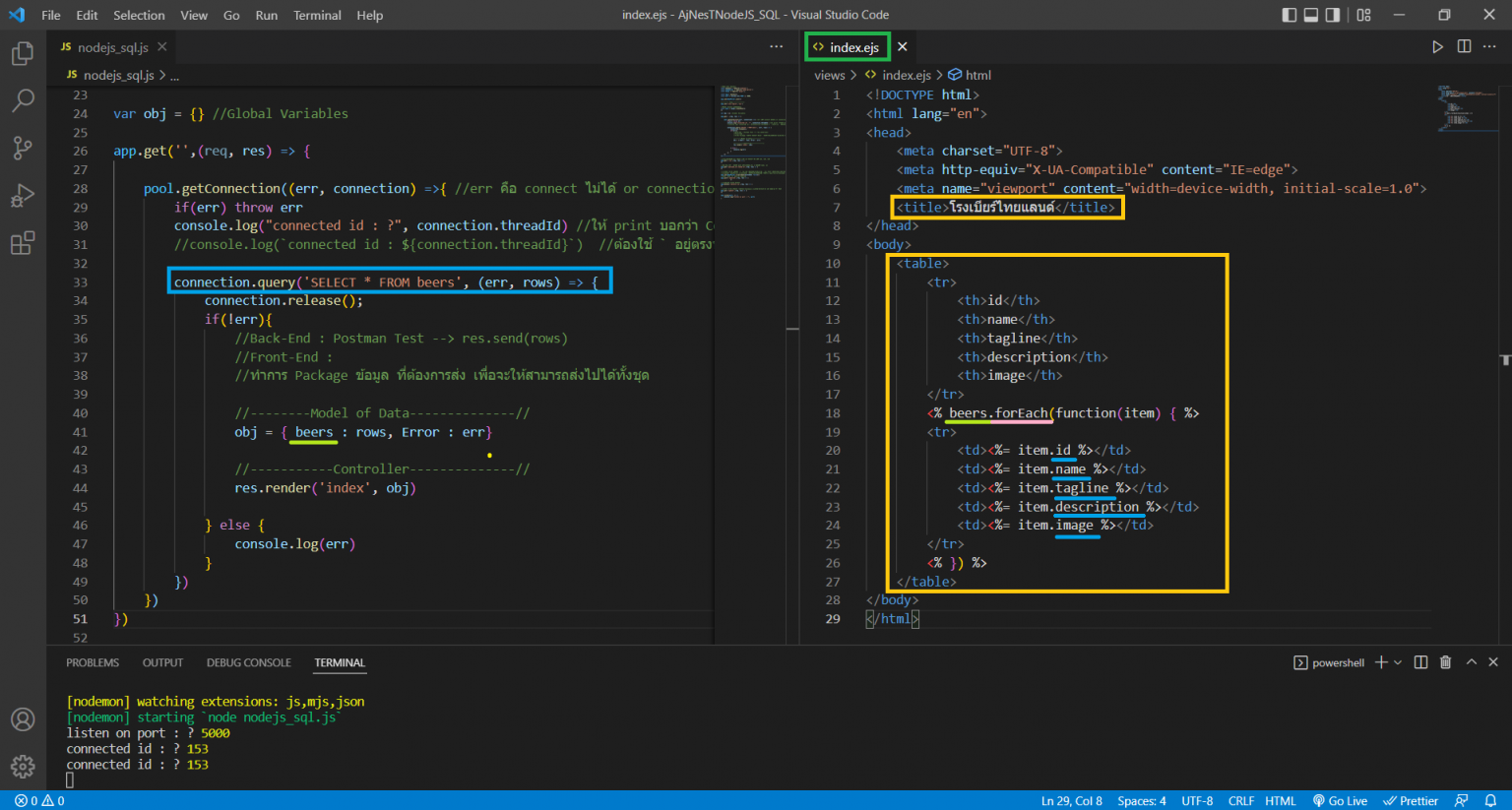Open the HTML language mode selector
This screenshot has width=1512, height=810.
1280,801
